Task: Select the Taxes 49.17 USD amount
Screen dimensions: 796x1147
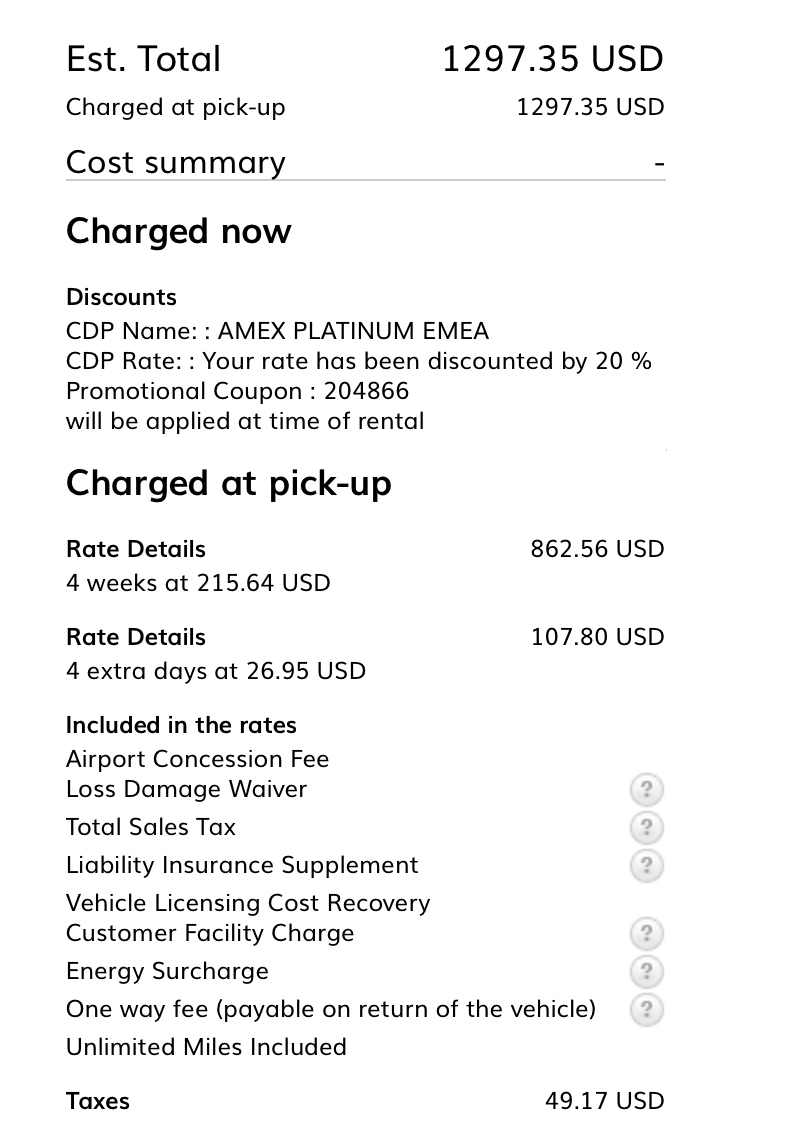Action: tap(604, 1101)
